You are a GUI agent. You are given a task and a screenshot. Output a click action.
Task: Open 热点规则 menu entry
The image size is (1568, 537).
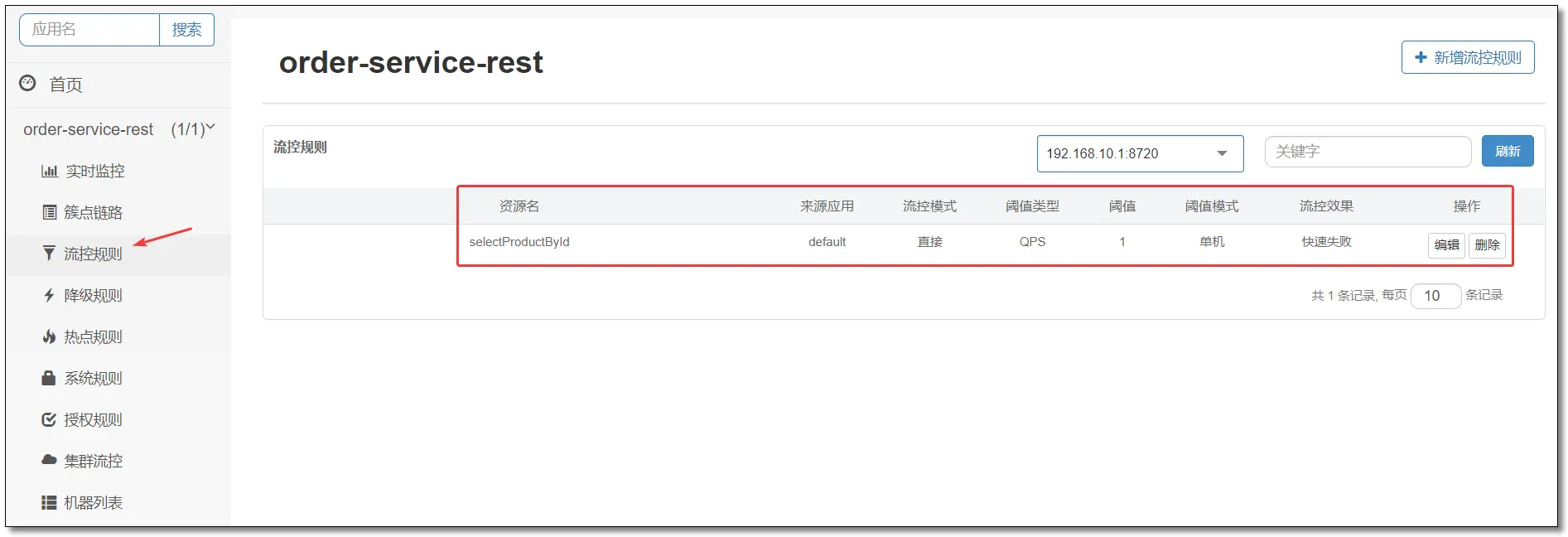(x=93, y=337)
